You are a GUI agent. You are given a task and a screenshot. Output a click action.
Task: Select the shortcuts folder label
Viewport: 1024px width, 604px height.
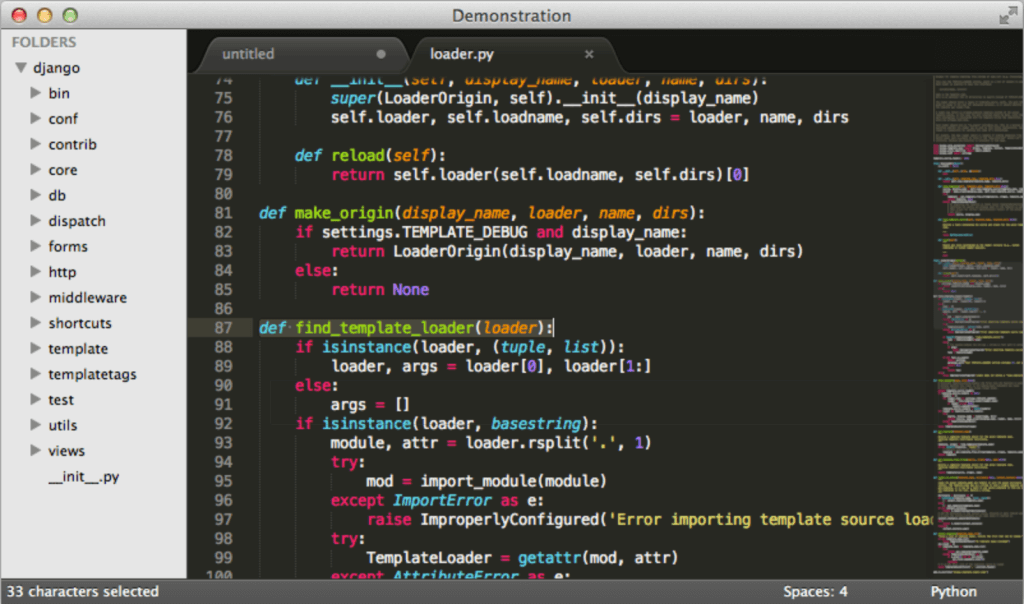[80, 323]
